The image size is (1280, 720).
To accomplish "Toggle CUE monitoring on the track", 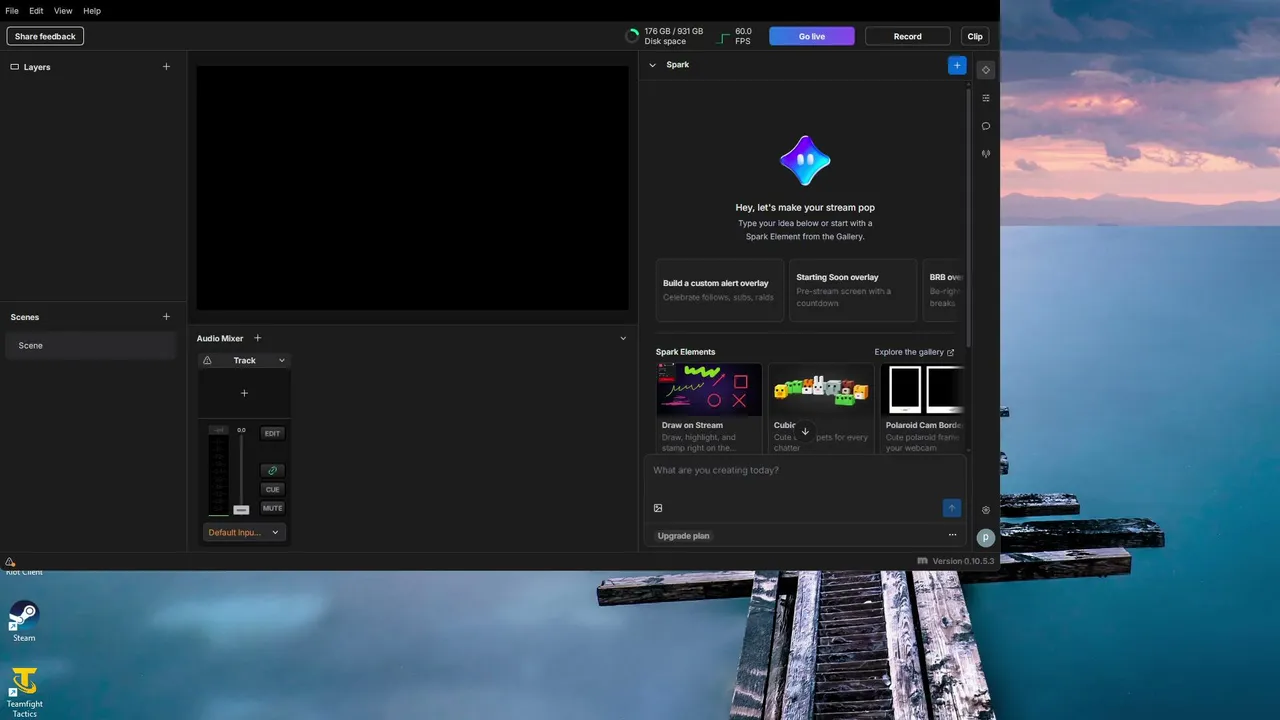I will [x=272, y=489].
